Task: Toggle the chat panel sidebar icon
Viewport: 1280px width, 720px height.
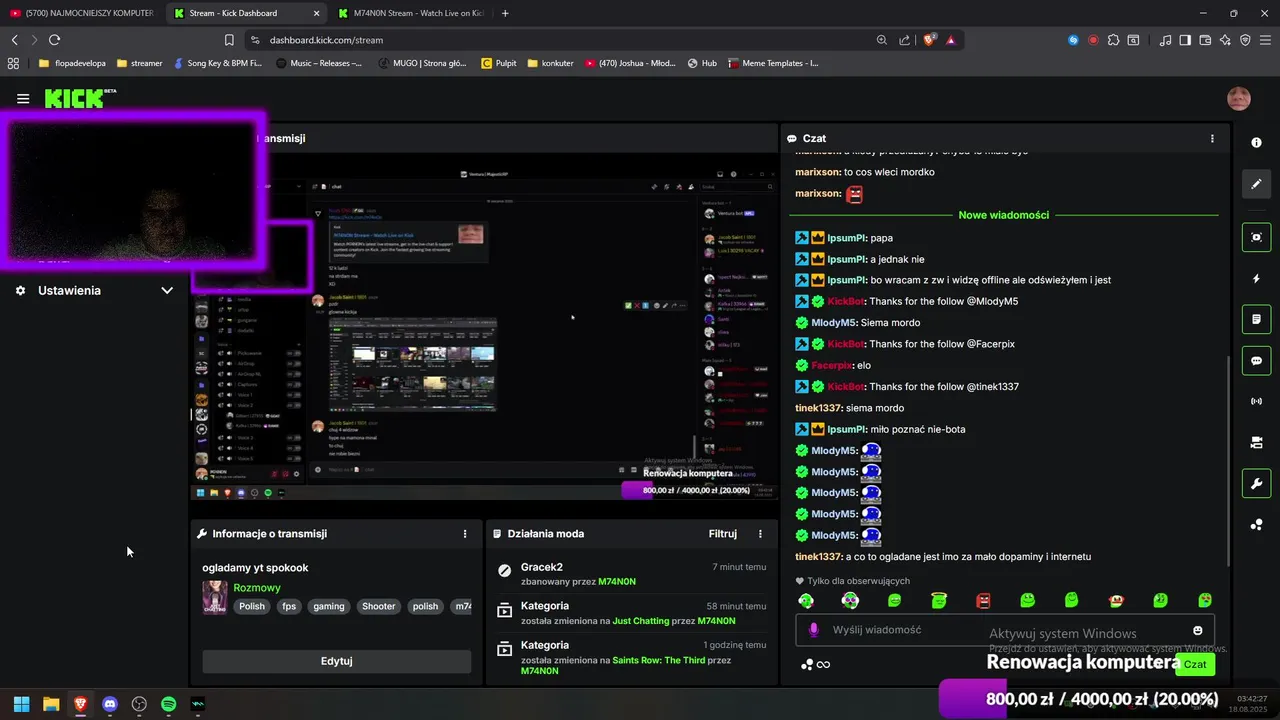Action: 1256,360
